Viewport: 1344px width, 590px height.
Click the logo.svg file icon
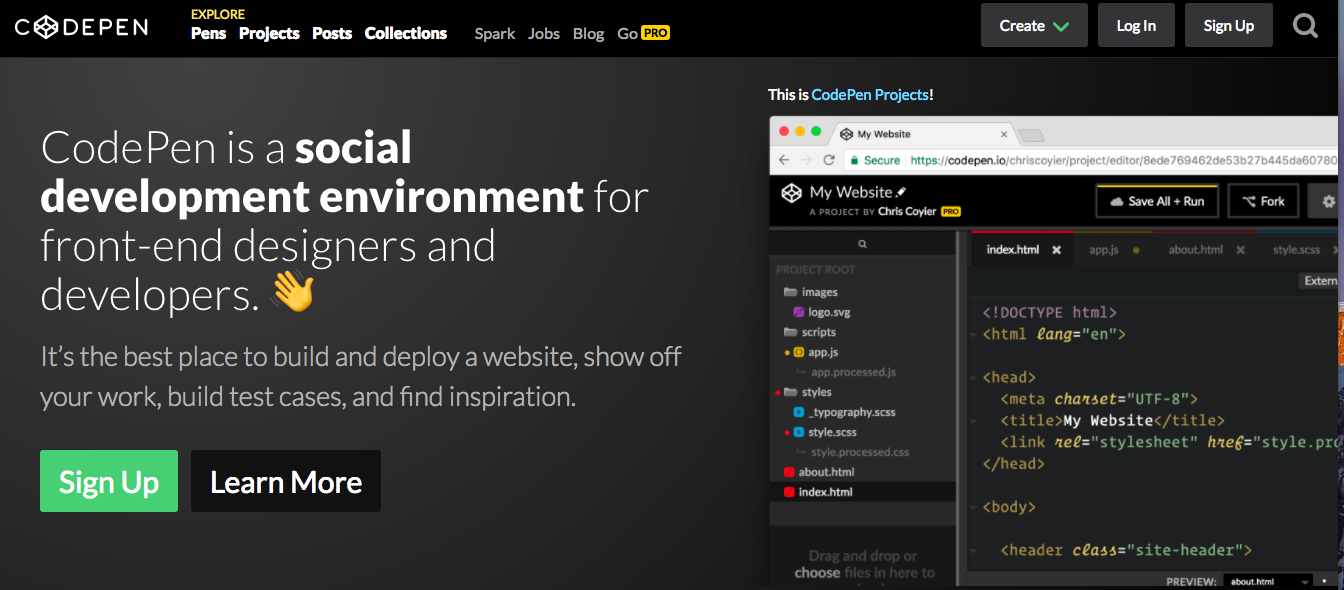[x=798, y=312]
